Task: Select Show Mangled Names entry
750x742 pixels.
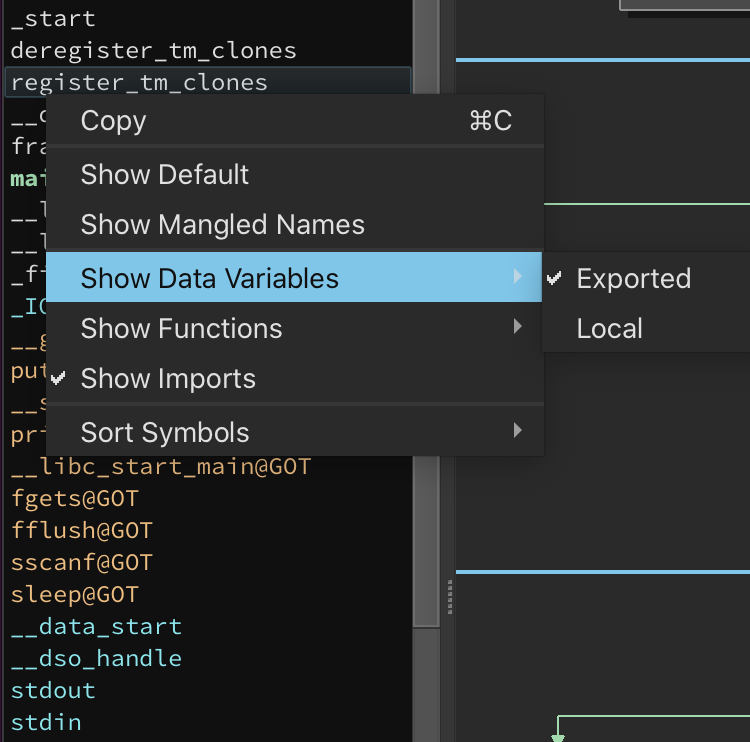Action: 295,224
